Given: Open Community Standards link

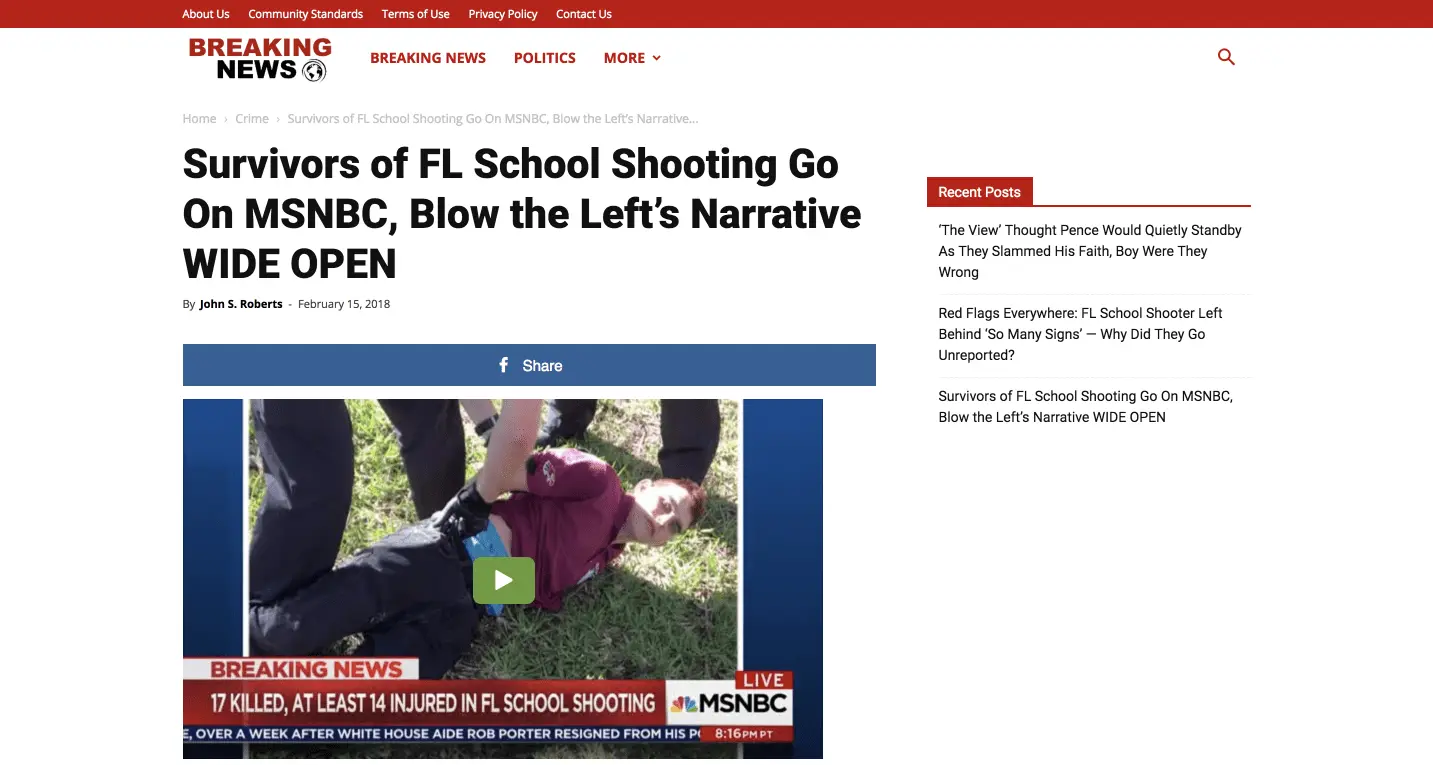Looking at the screenshot, I should (x=306, y=14).
